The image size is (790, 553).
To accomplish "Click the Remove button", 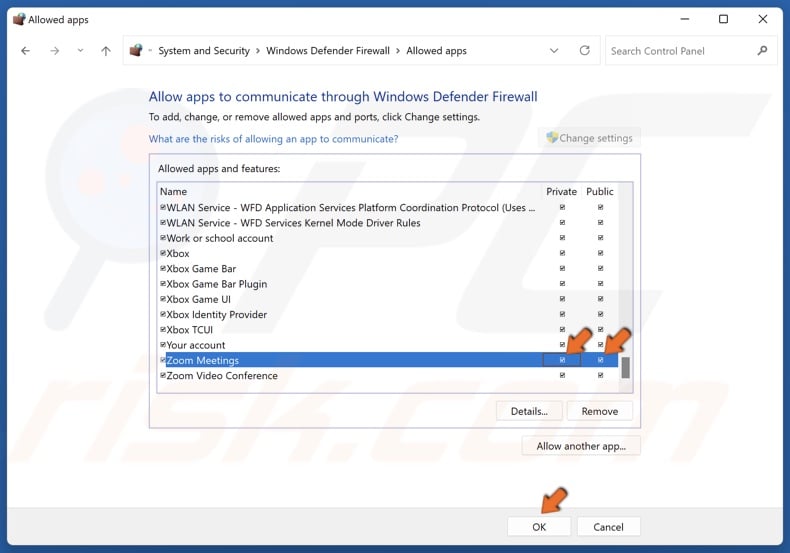I will (600, 411).
